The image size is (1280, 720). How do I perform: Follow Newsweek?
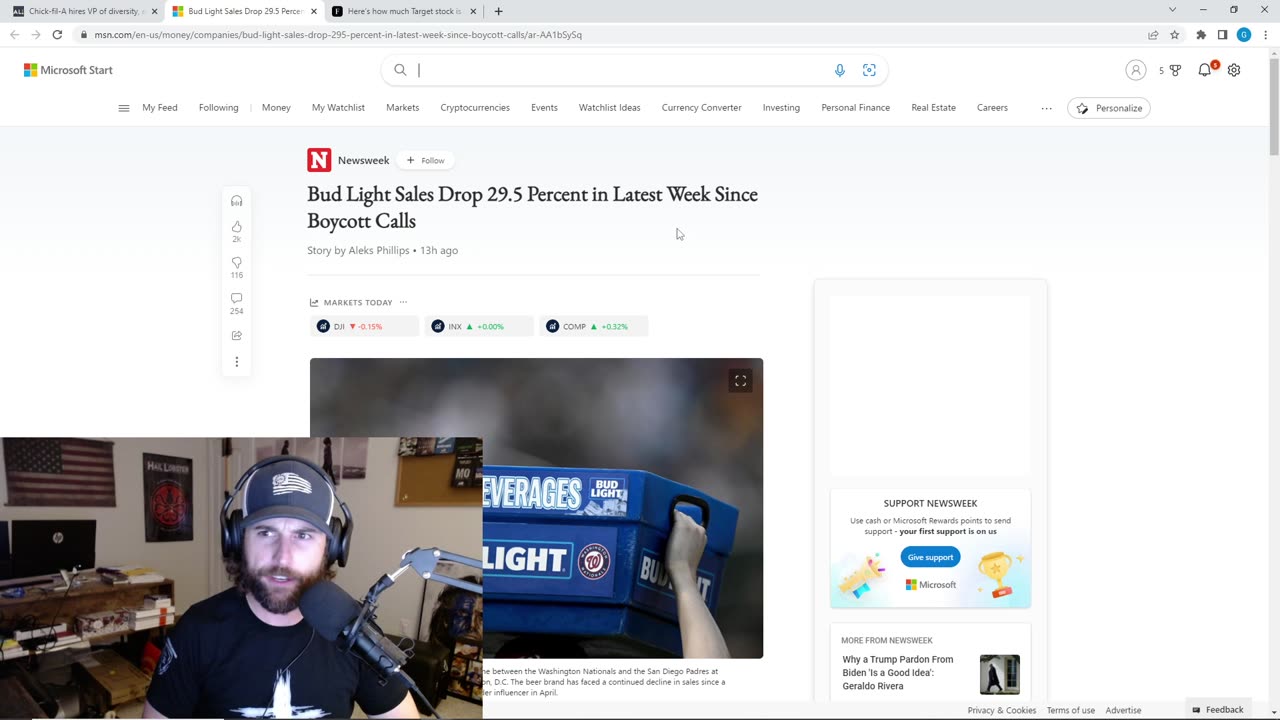(426, 160)
